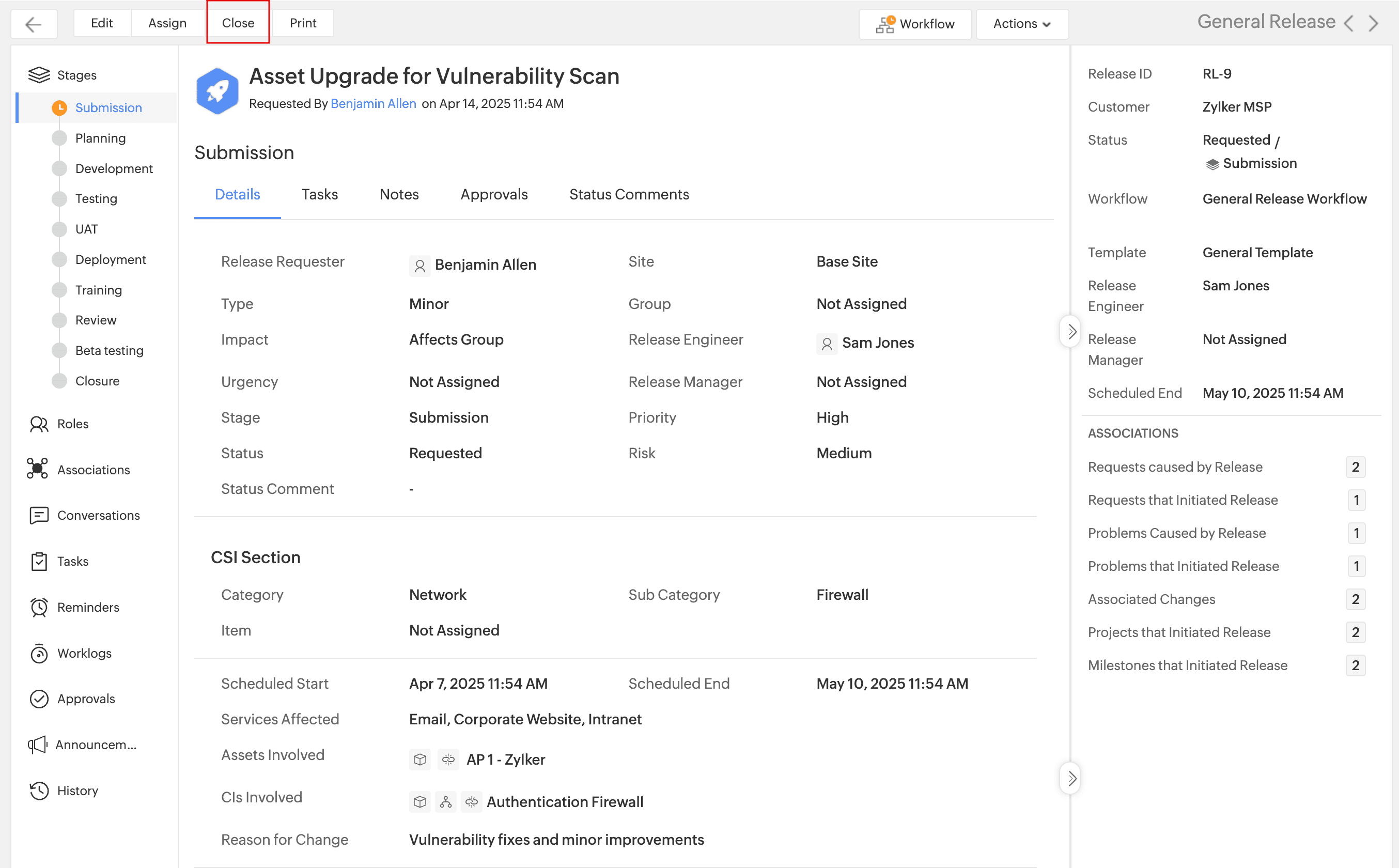Select the UAT stage node

point(59,229)
